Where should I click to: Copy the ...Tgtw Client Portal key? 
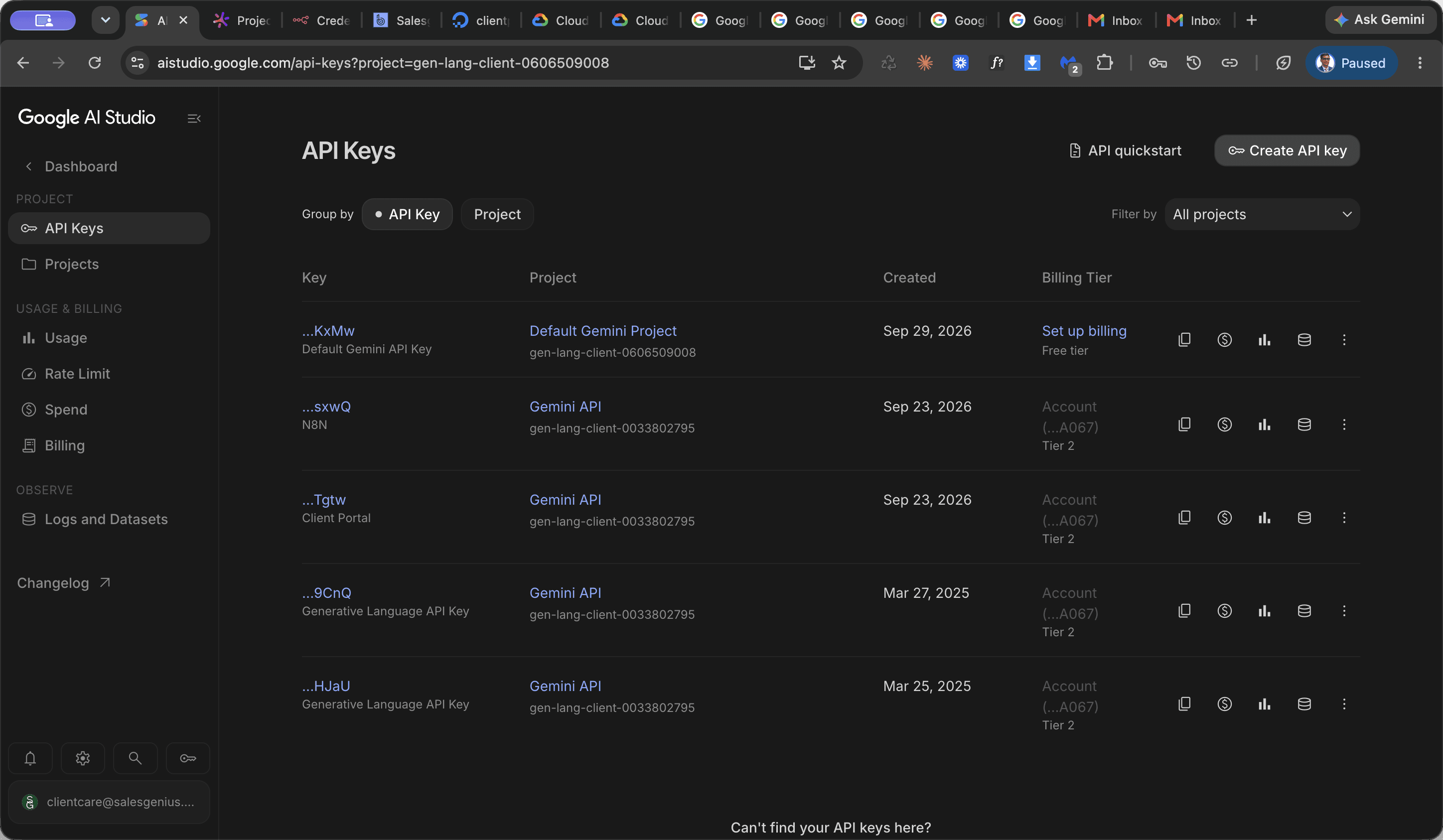pyautogui.click(x=1185, y=518)
